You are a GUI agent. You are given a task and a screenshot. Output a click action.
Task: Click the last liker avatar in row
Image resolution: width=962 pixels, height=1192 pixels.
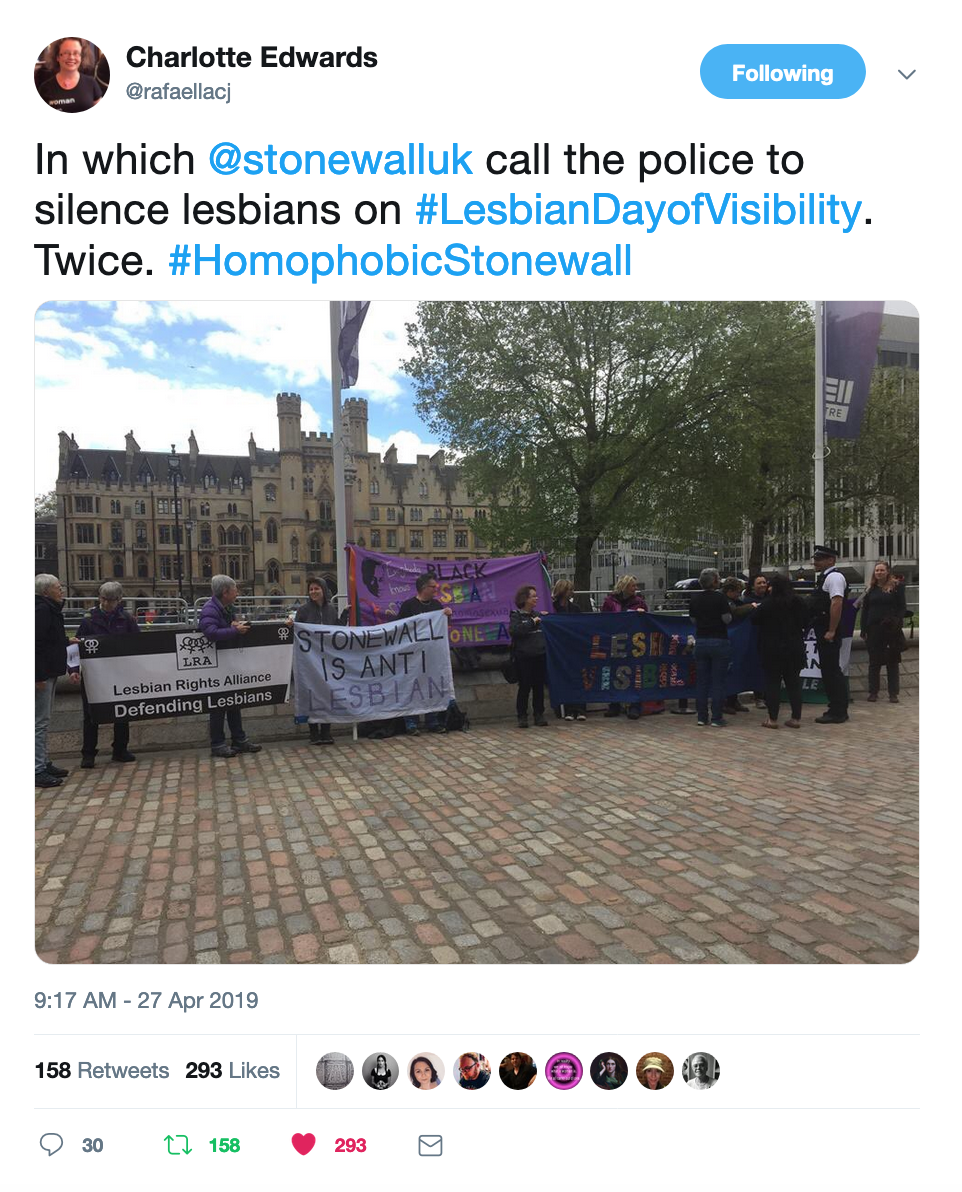[x=700, y=1071]
